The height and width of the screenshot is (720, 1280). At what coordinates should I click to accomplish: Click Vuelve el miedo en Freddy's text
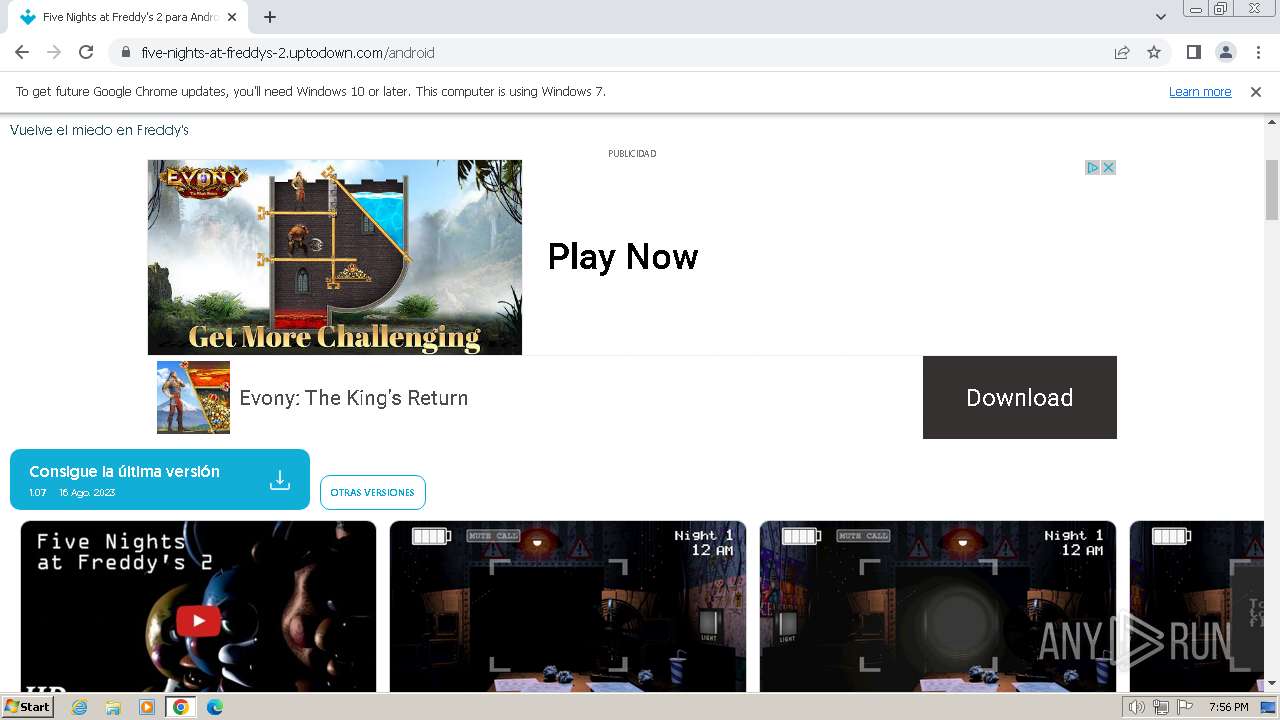point(99,130)
